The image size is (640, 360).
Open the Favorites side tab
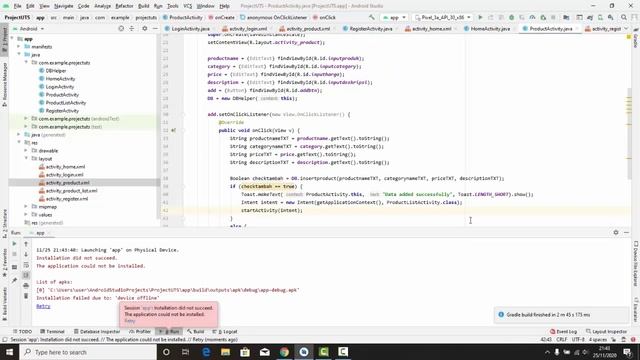(x=4, y=263)
